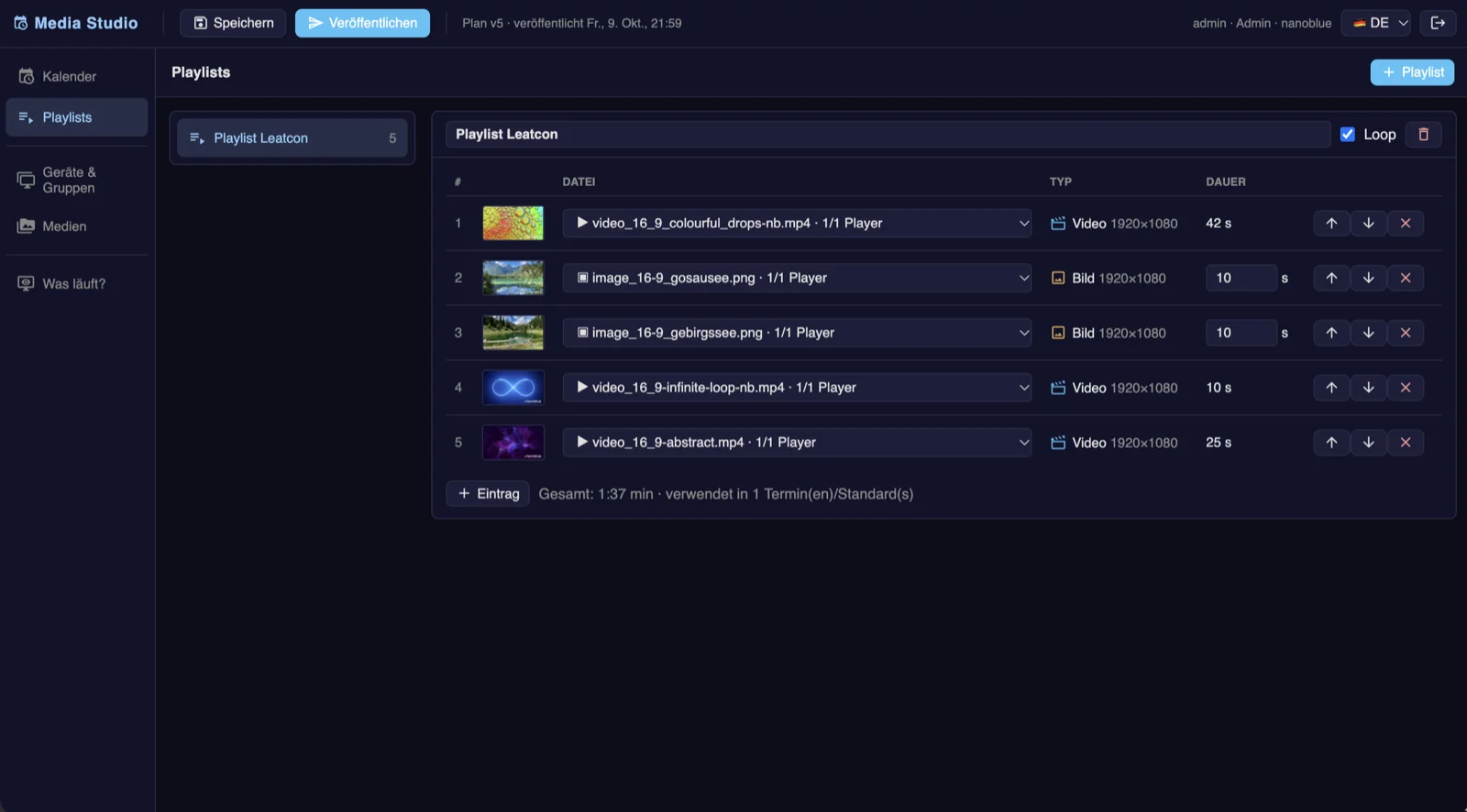The width and height of the screenshot is (1467, 812).
Task: Remove the abstract video entry
Action: [1406, 443]
